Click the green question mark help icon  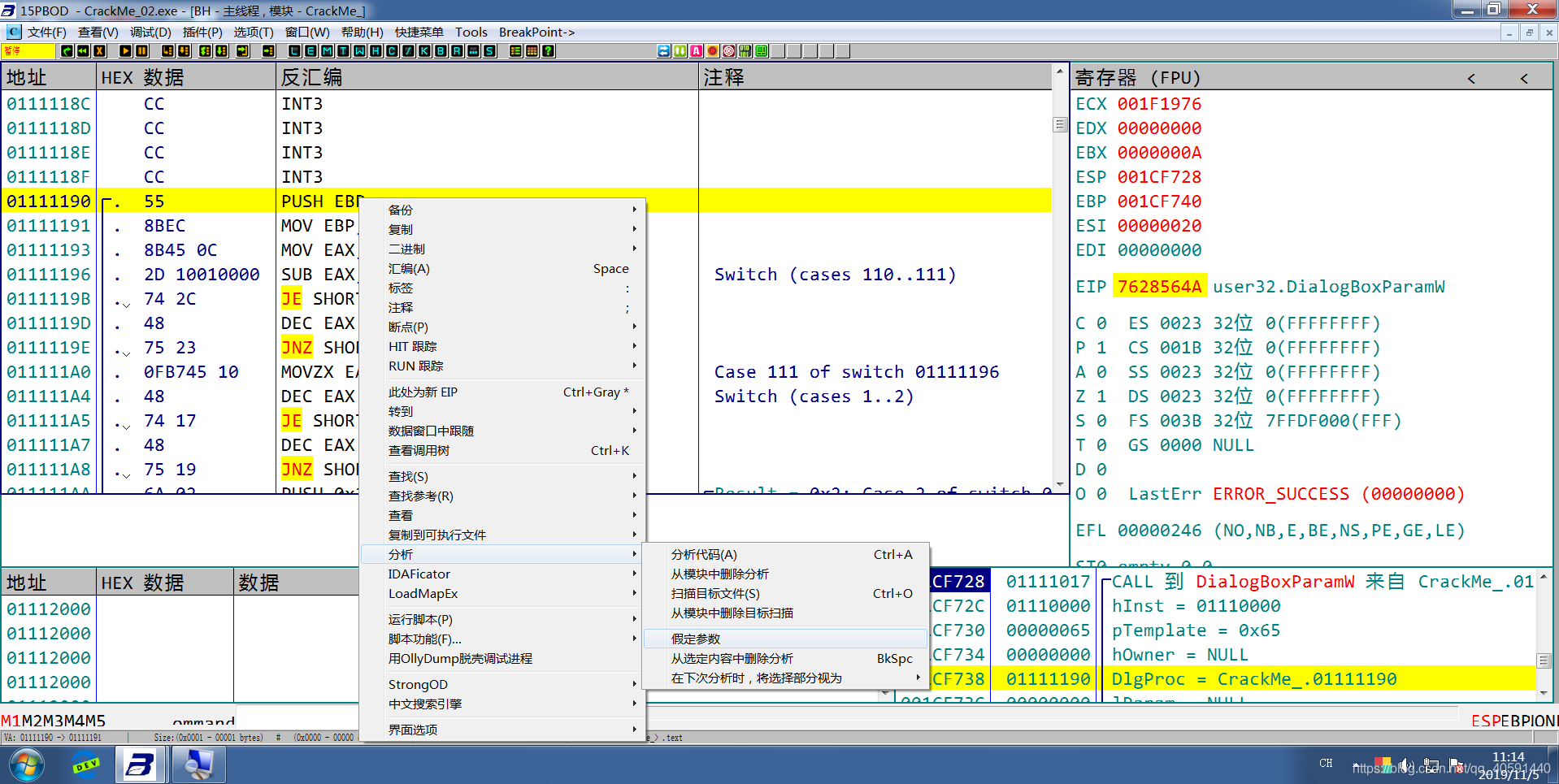pos(549,50)
